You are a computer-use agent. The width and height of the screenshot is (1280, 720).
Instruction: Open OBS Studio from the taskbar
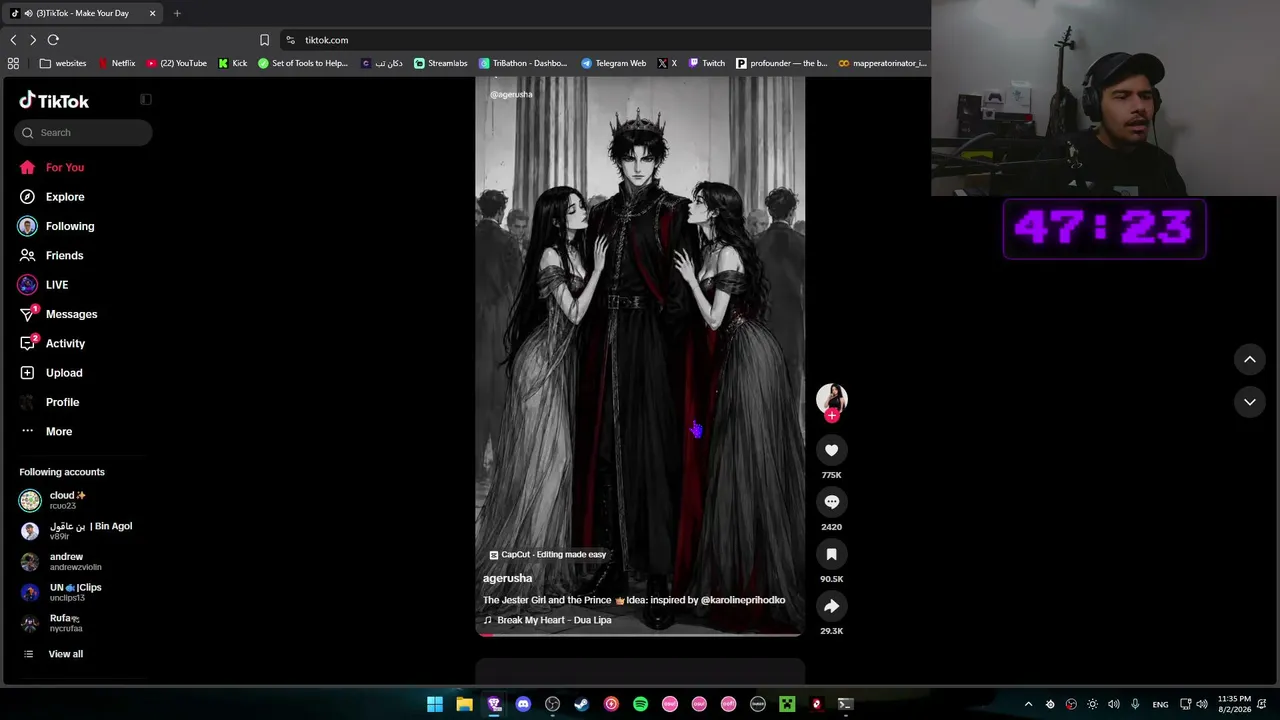[552, 704]
